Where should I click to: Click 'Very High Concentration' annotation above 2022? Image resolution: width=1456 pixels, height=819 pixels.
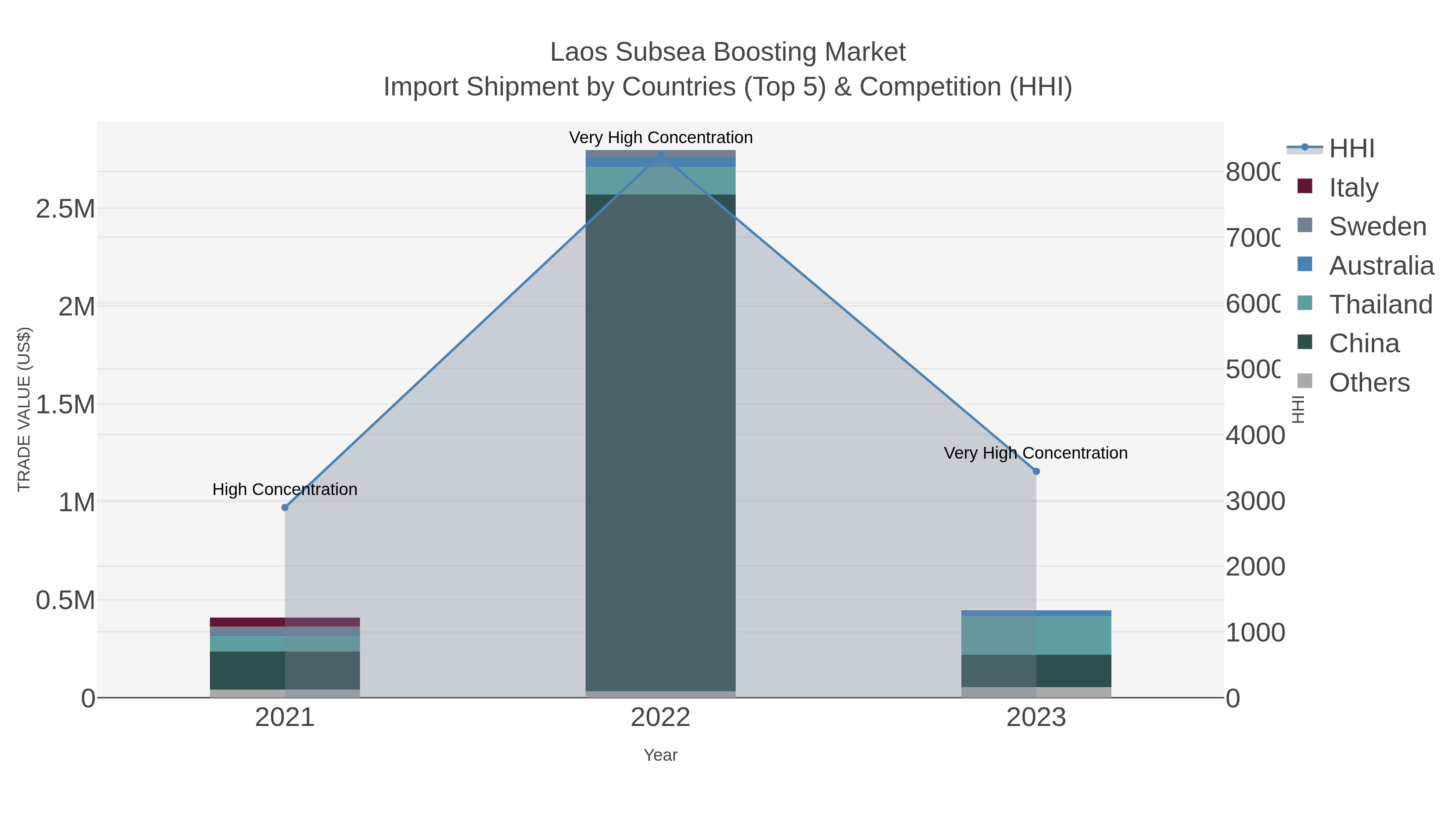tap(661, 138)
